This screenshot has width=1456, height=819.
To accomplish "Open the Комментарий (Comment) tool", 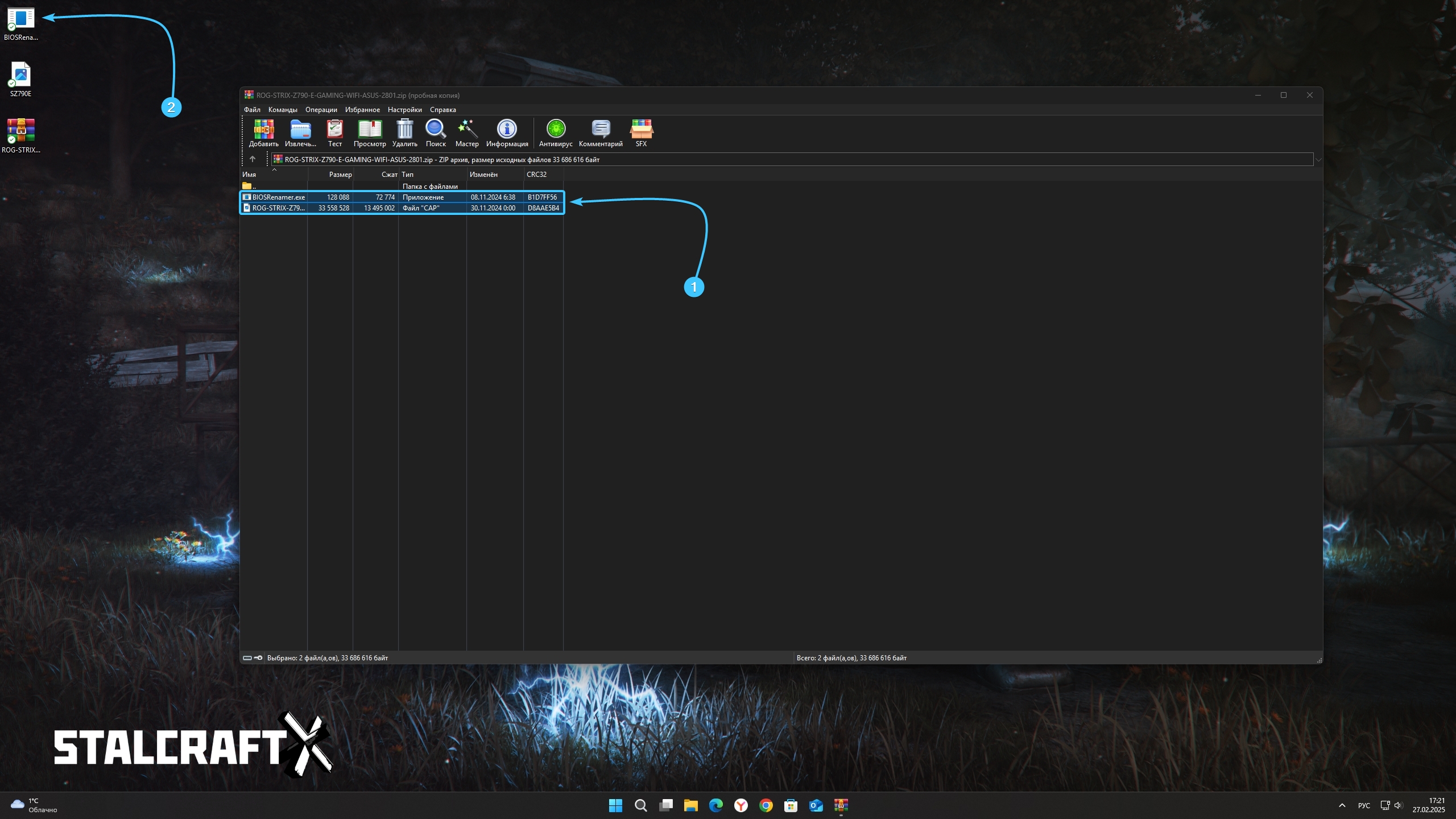I will pos(601,133).
